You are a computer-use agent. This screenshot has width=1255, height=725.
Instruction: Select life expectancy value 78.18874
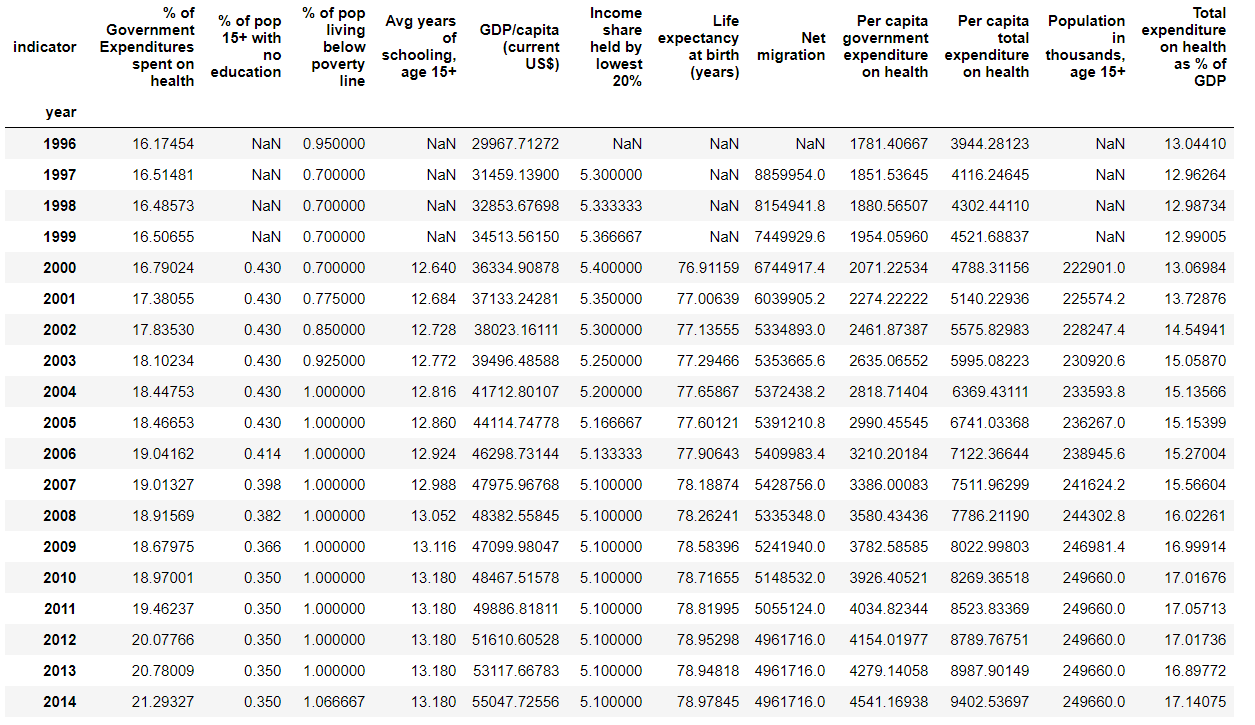(x=708, y=485)
